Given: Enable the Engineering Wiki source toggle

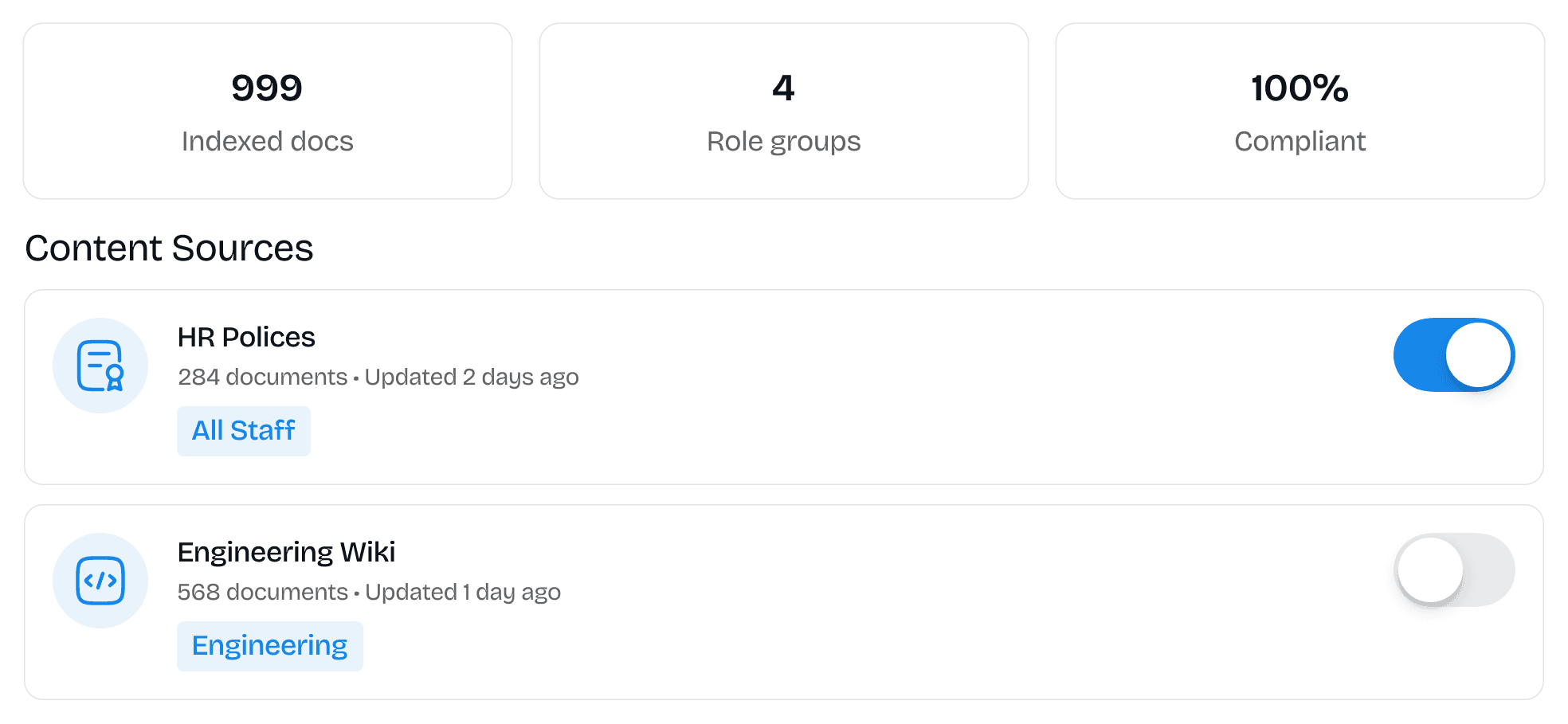Looking at the screenshot, I should coord(1454,569).
